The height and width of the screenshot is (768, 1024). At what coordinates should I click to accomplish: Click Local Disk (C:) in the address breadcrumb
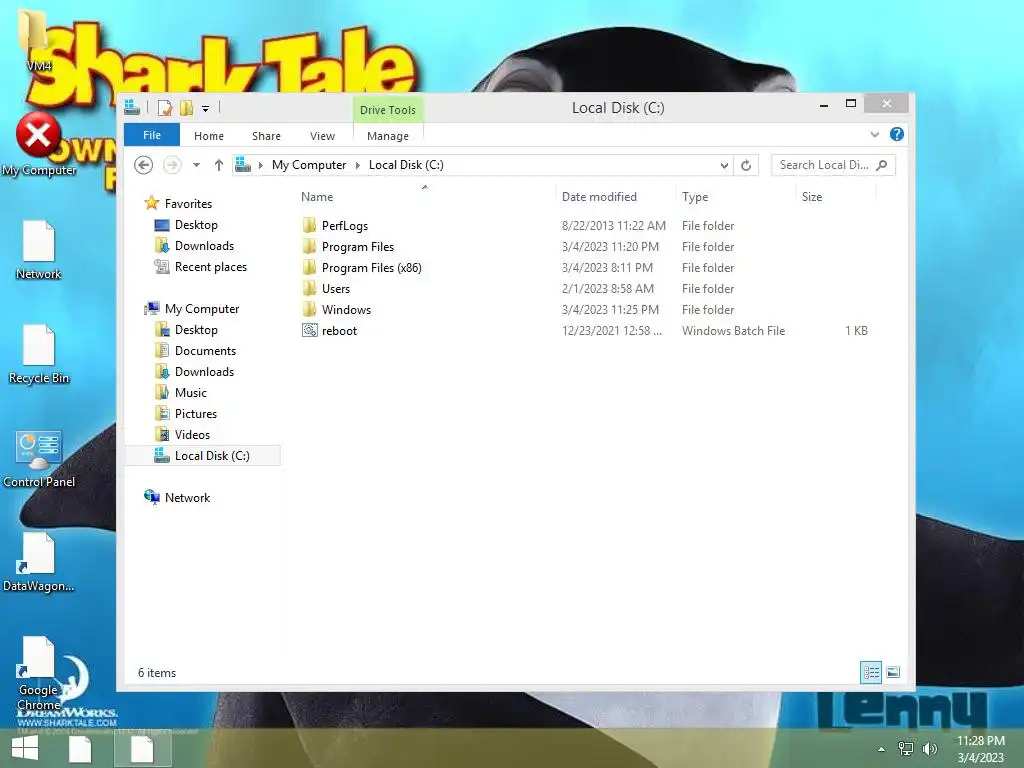pyautogui.click(x=406, y=165)
